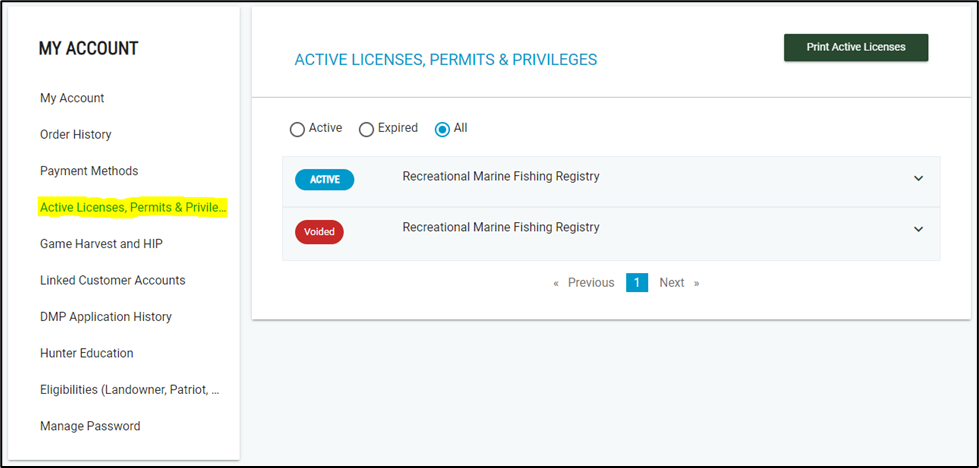Screen dimensions: 979x468
Task: Select page 1 in pagination
Action: point(637,283)
